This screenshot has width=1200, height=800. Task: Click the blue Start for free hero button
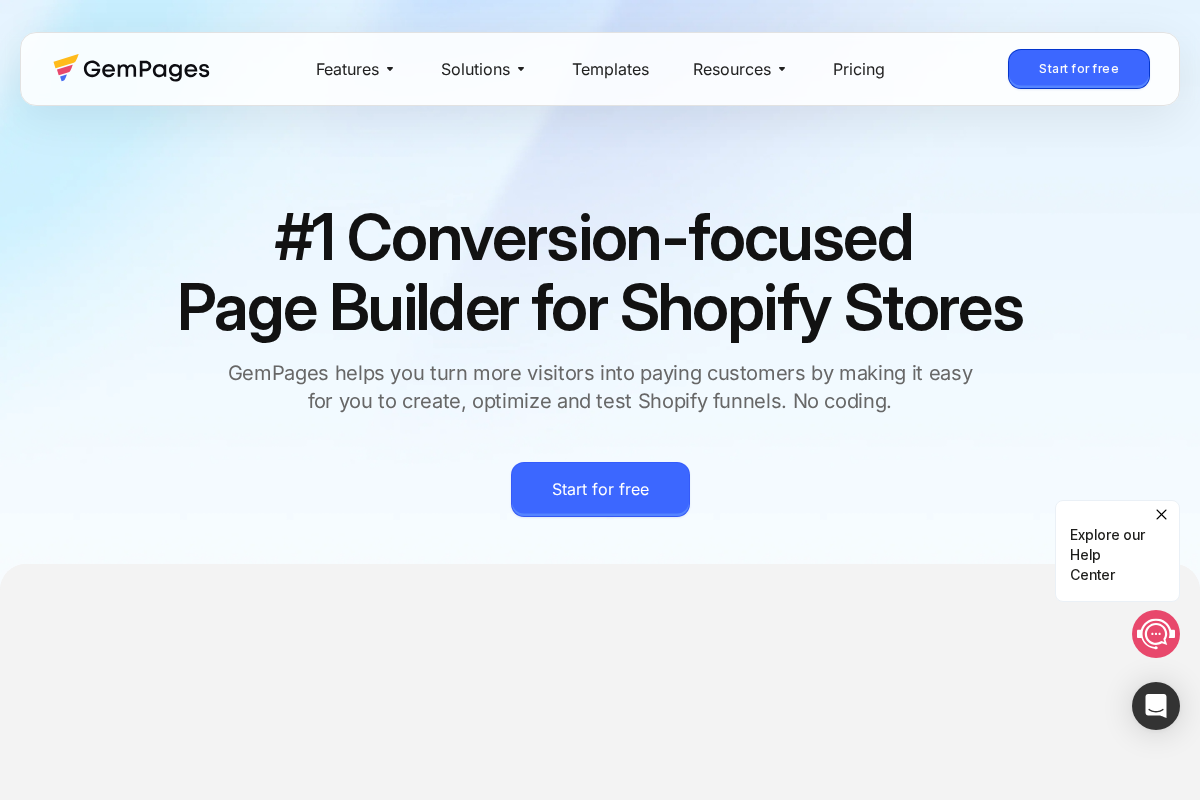point(600,489)
